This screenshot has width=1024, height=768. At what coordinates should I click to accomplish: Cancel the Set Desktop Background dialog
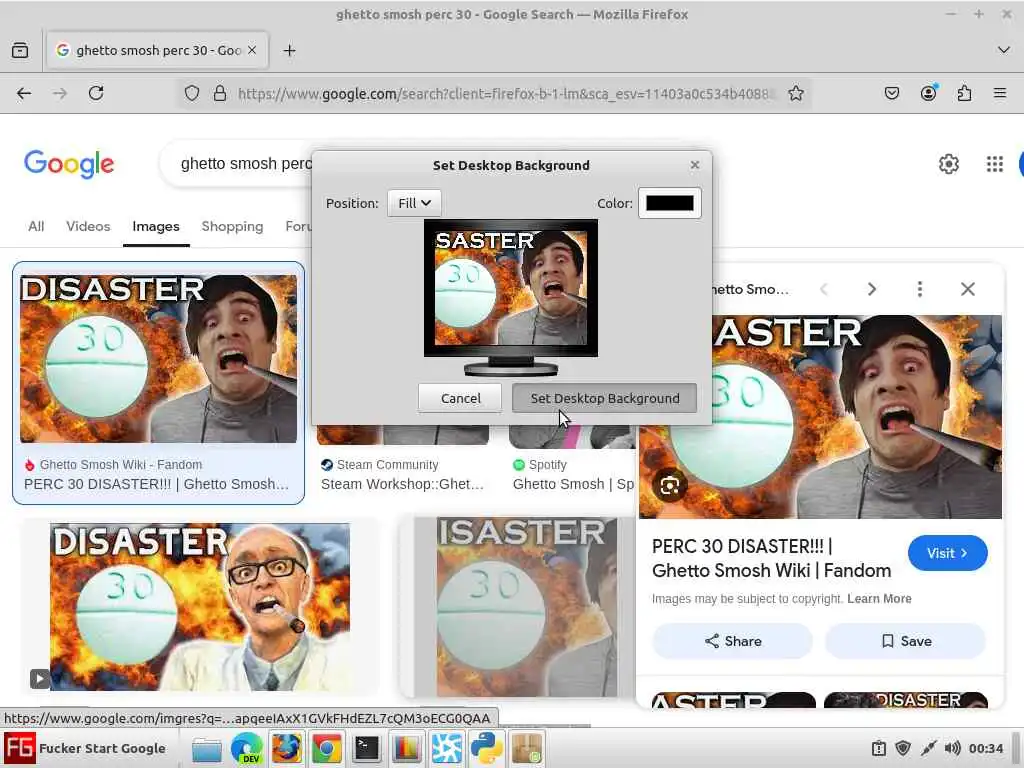[460, 398]
